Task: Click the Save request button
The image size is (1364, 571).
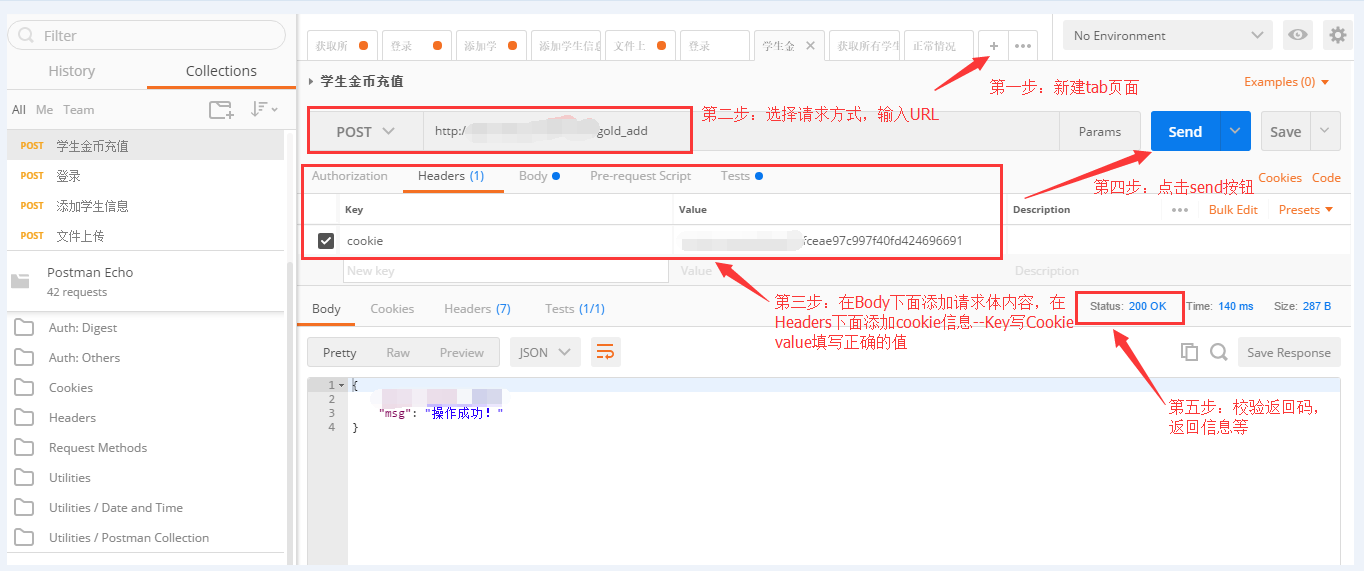Action: tap(1285, 131)
